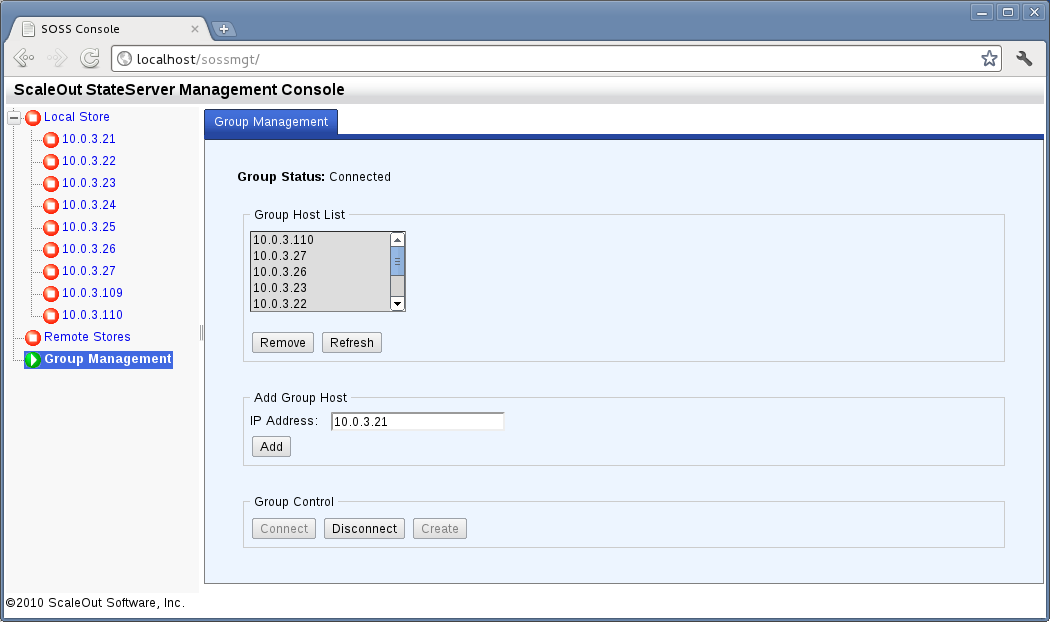Click the red icon next to 10.0.3.110 in tree
This screenshot has width=1050, height=622.
tap(51, 316)
